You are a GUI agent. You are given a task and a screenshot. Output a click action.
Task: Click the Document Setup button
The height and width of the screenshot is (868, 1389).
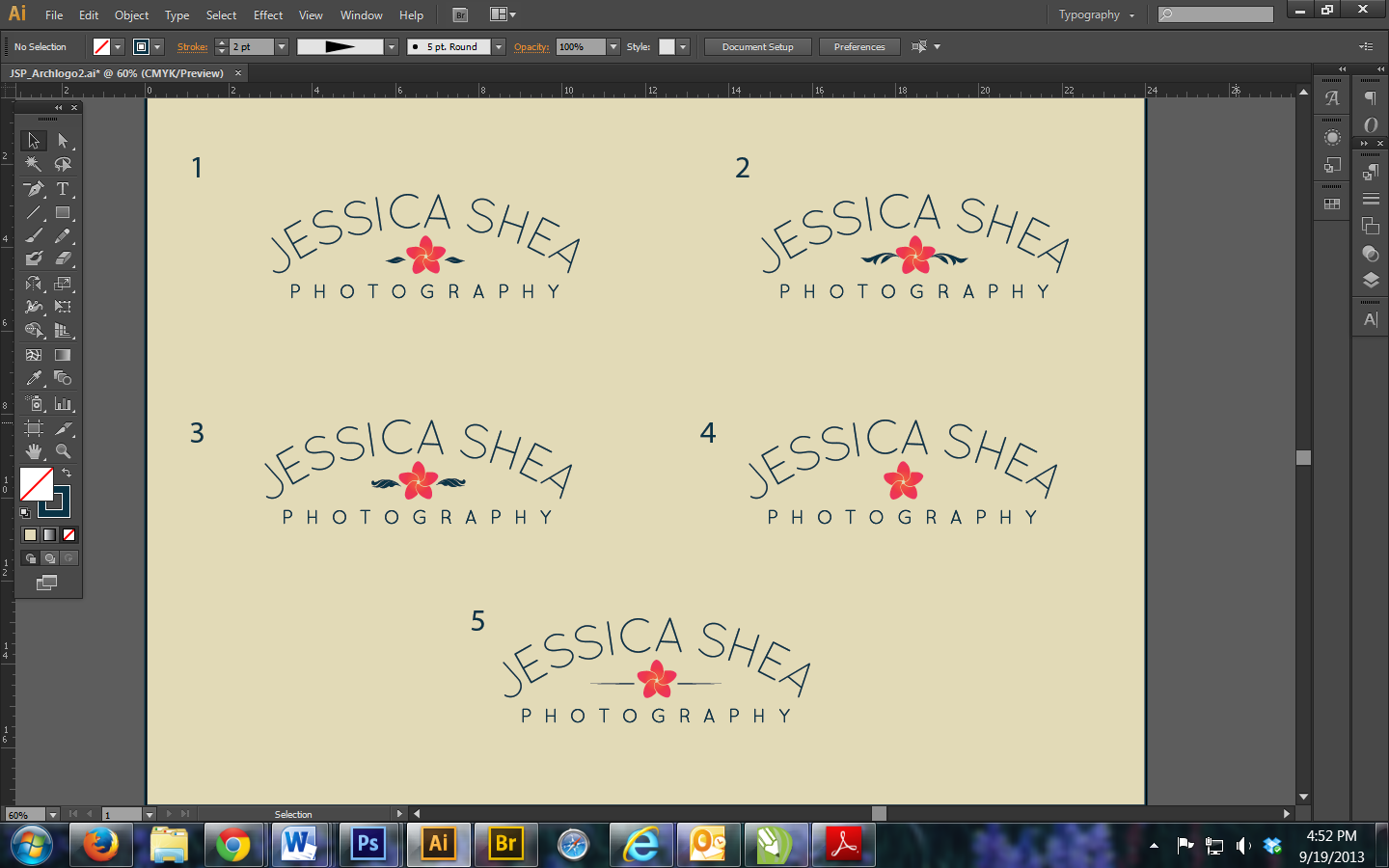[x=758, y=46]
